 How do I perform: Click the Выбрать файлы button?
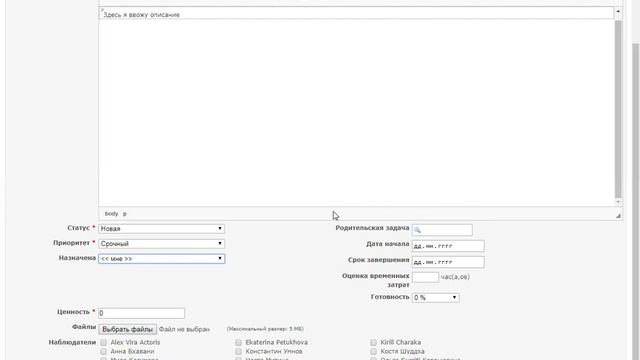127,329
